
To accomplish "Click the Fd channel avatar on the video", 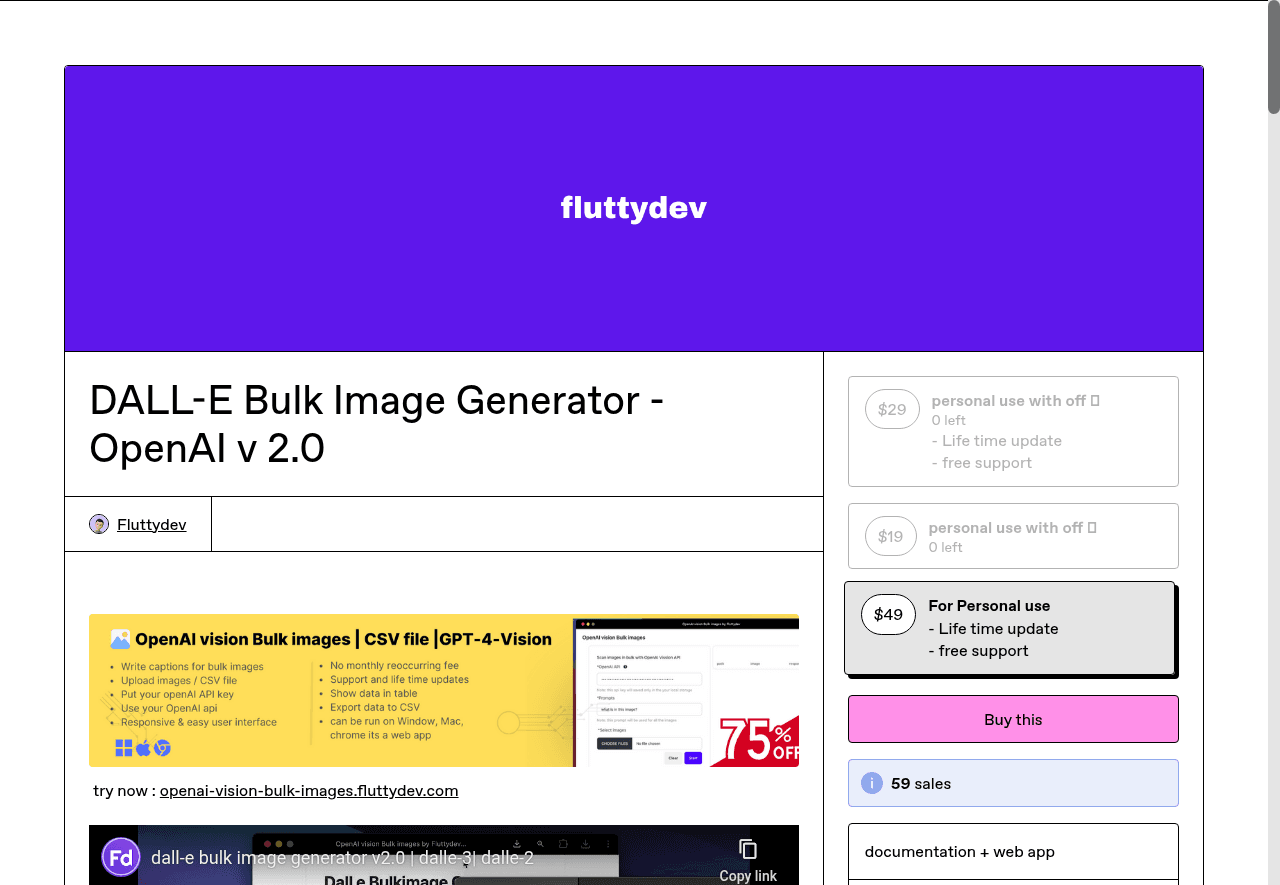I will (x=119, y=857).
